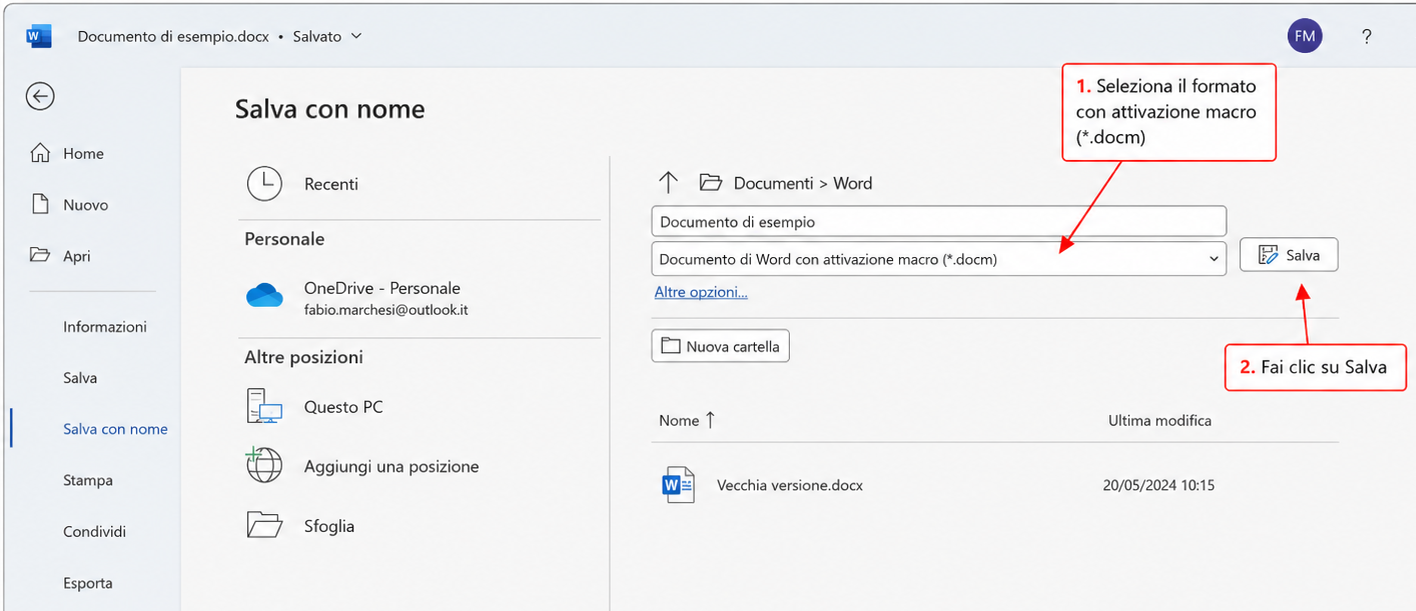The image size is (1416, 611).
Task: Select Salva con nome in sidebar
Action: pos(115,428)
